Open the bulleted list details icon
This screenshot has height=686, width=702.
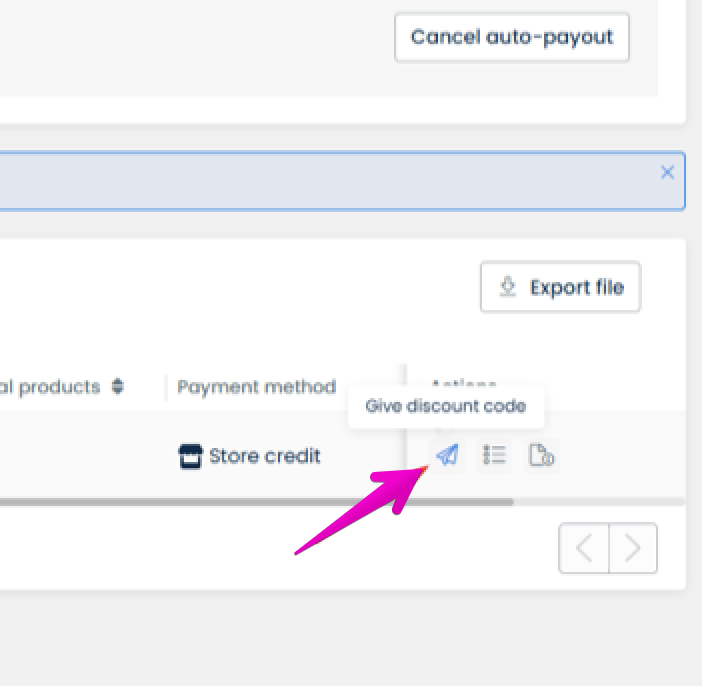494,455
